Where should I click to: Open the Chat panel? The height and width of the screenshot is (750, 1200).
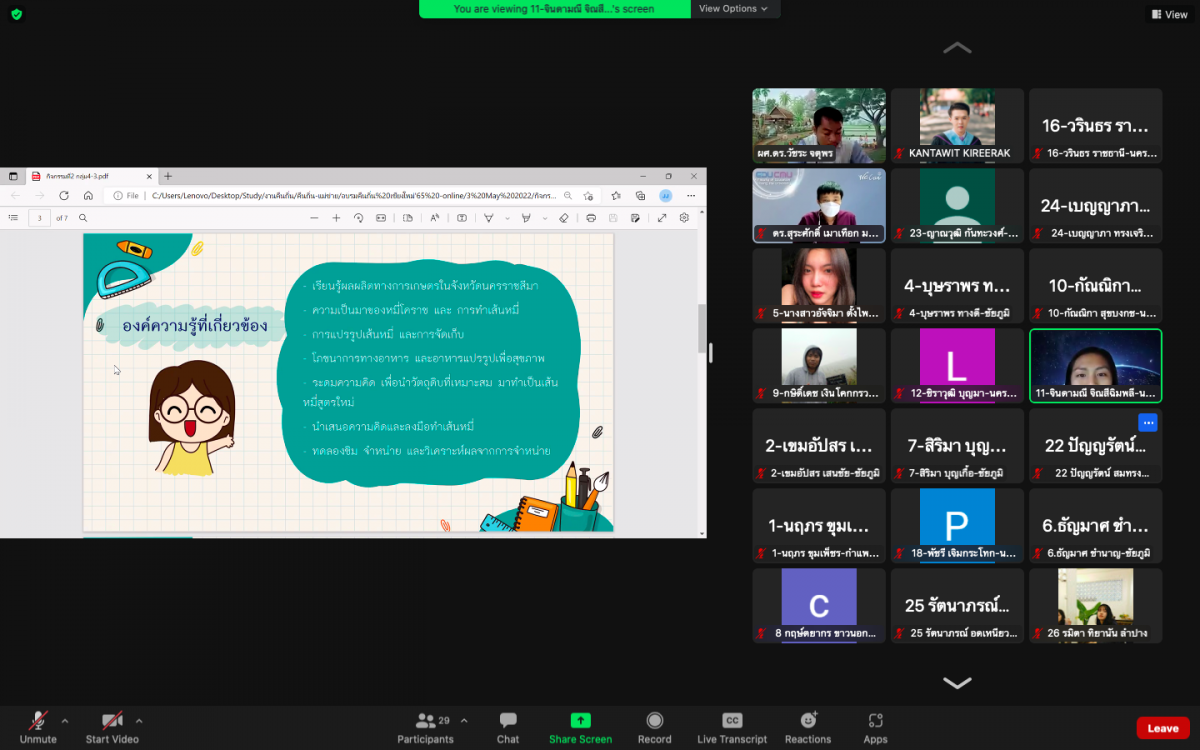point(508,726)
